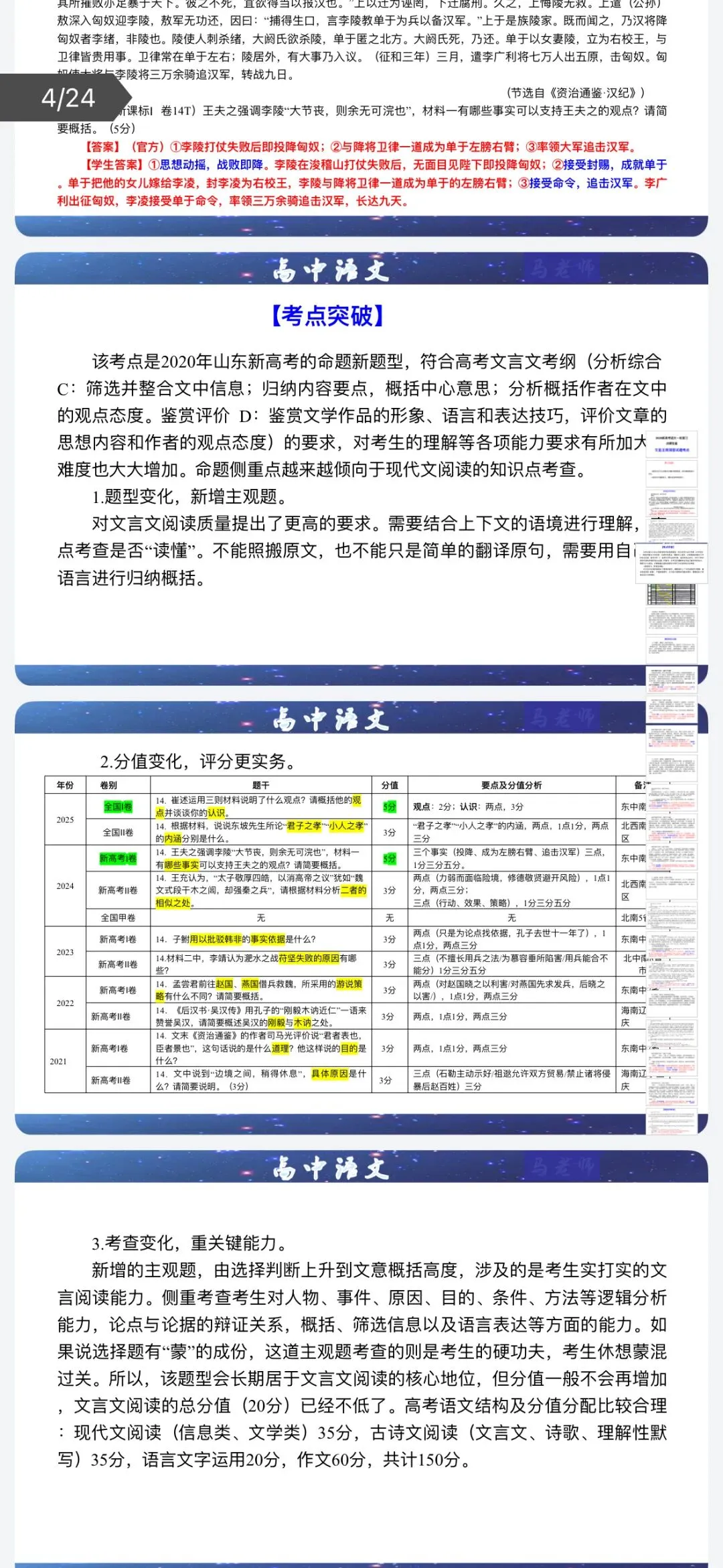The image size is (723, 1568).
Task: Select the heading 2.分值变化，评分更实务。
Action: (198, 762)
